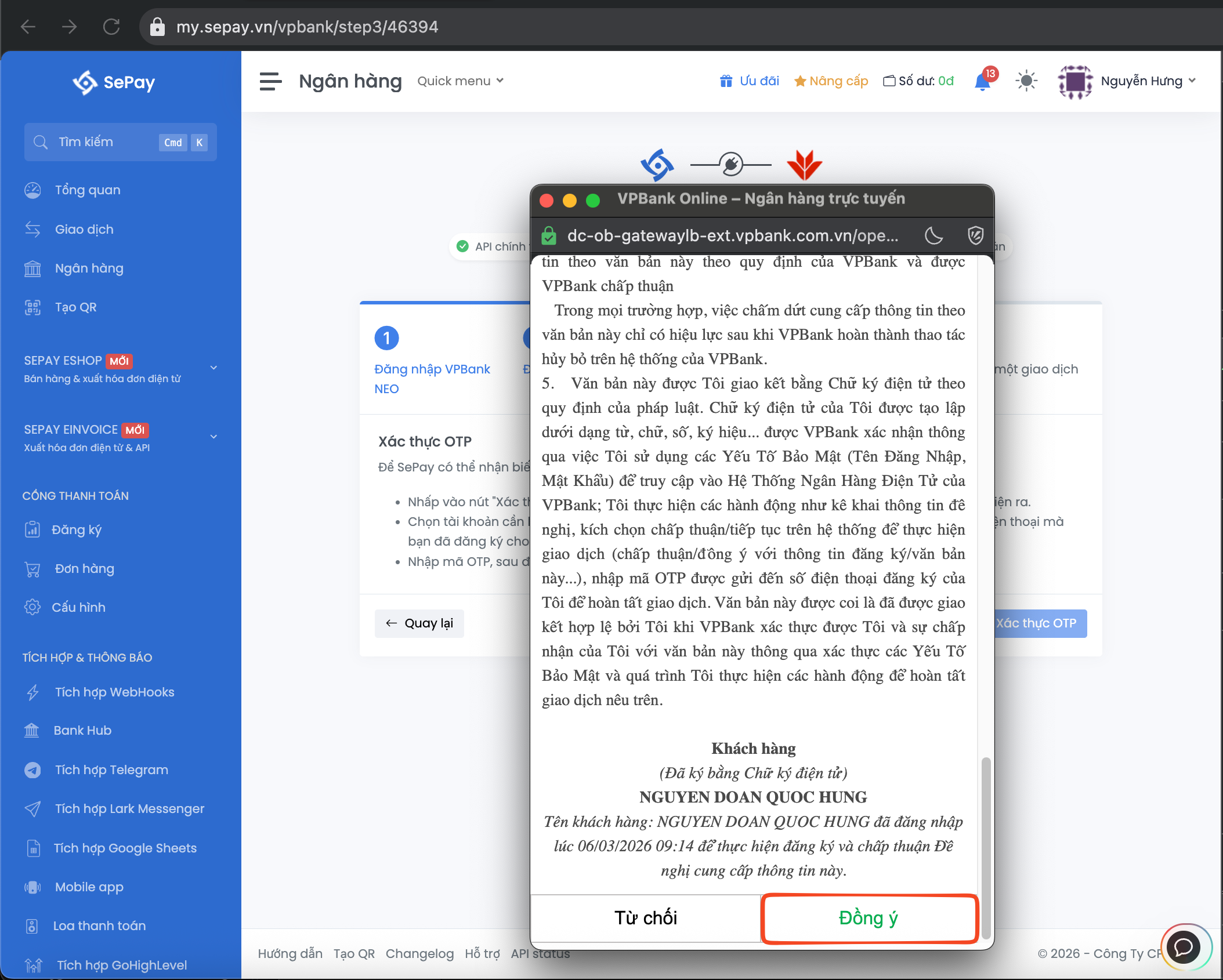Open the hamburger sidebar menu

click(x=270, y=81)
